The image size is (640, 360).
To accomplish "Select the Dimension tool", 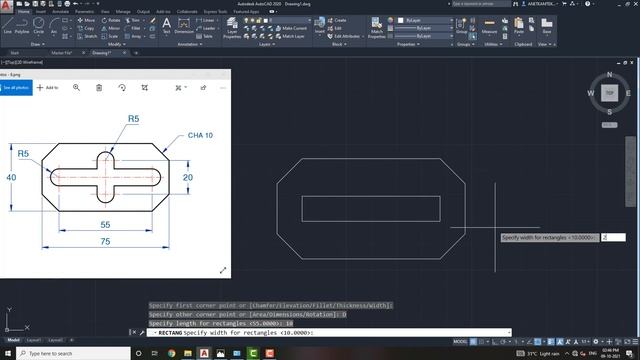I will (184, 25).
